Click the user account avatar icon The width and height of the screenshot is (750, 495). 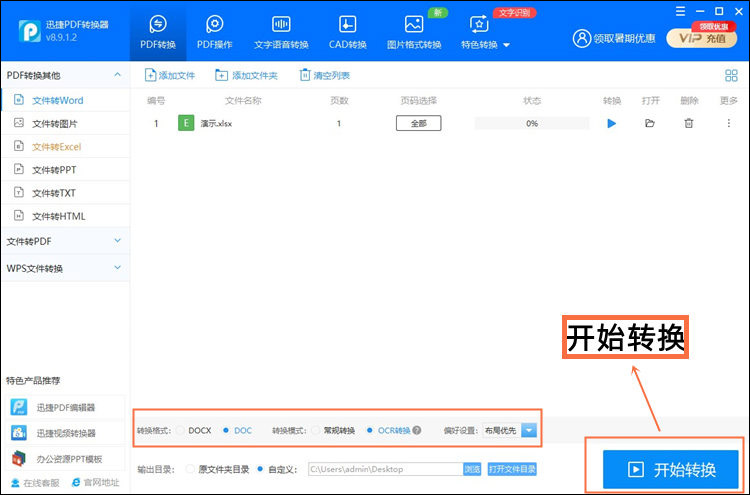(582, 38)
